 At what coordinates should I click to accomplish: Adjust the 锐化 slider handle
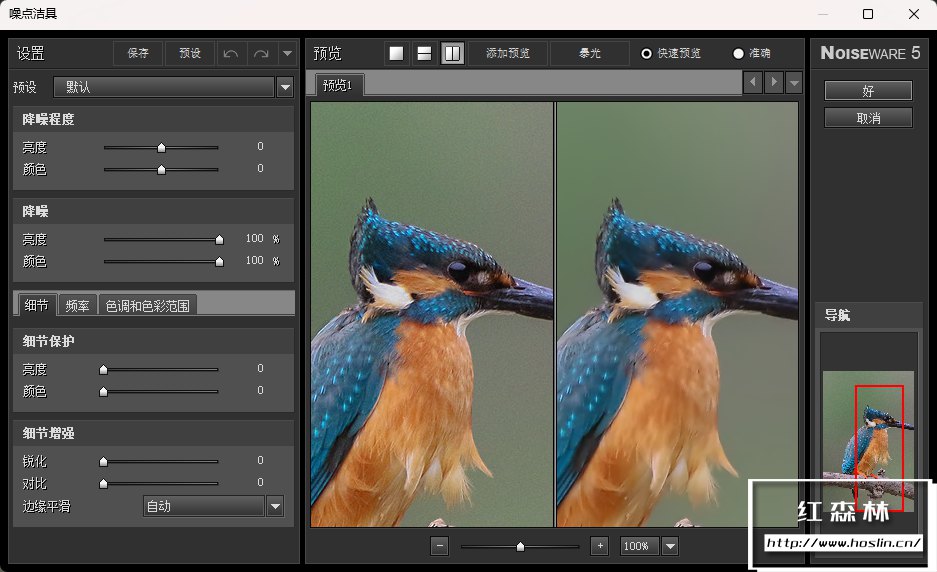[x=103, y=461]
